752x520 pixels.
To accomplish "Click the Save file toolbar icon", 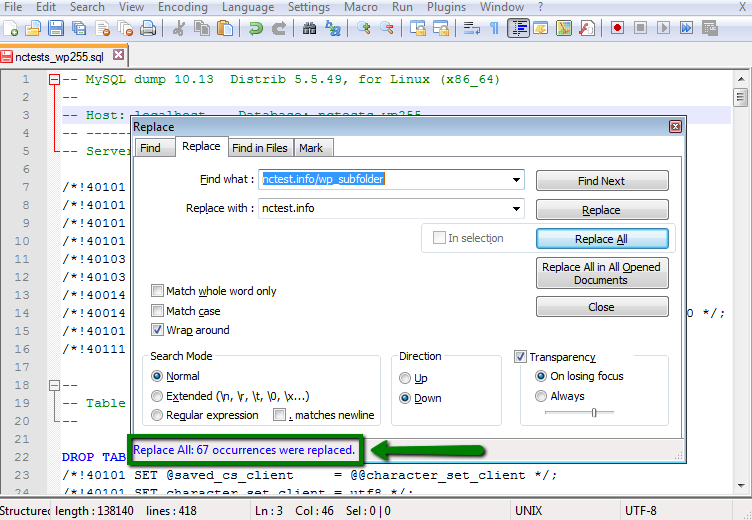I will [56, 28].
